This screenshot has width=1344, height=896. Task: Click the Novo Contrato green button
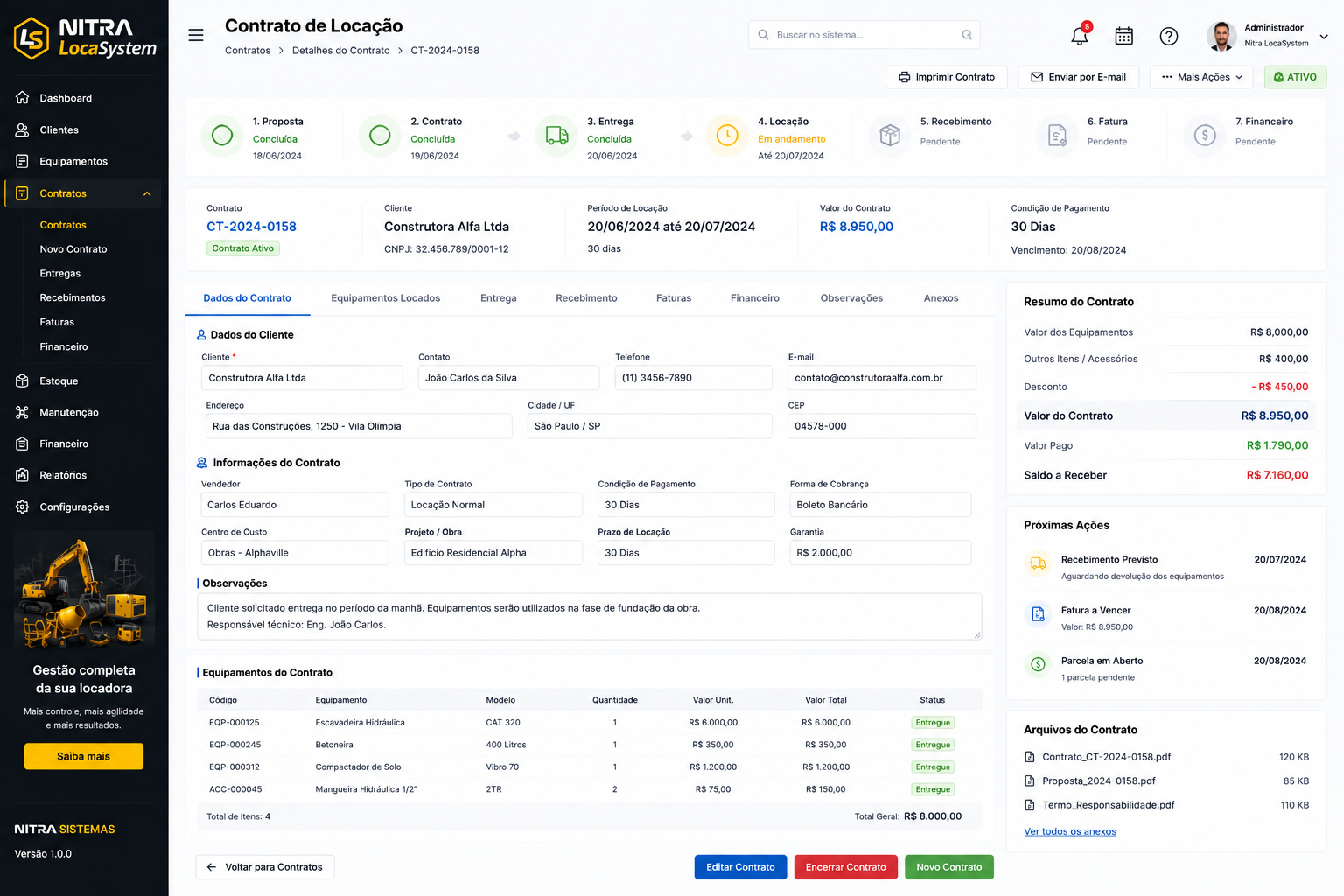pos(949,867)
